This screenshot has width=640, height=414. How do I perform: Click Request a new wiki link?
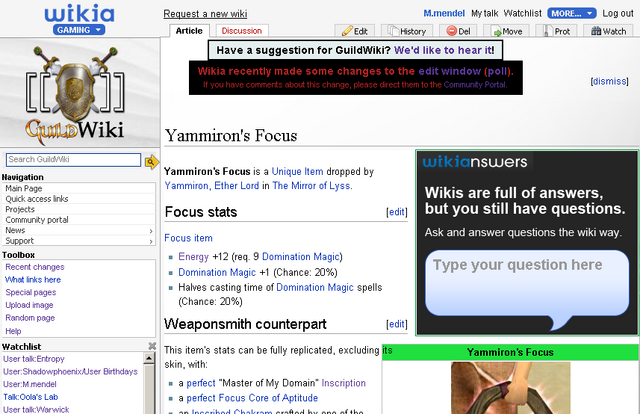[x=205, y=14]
